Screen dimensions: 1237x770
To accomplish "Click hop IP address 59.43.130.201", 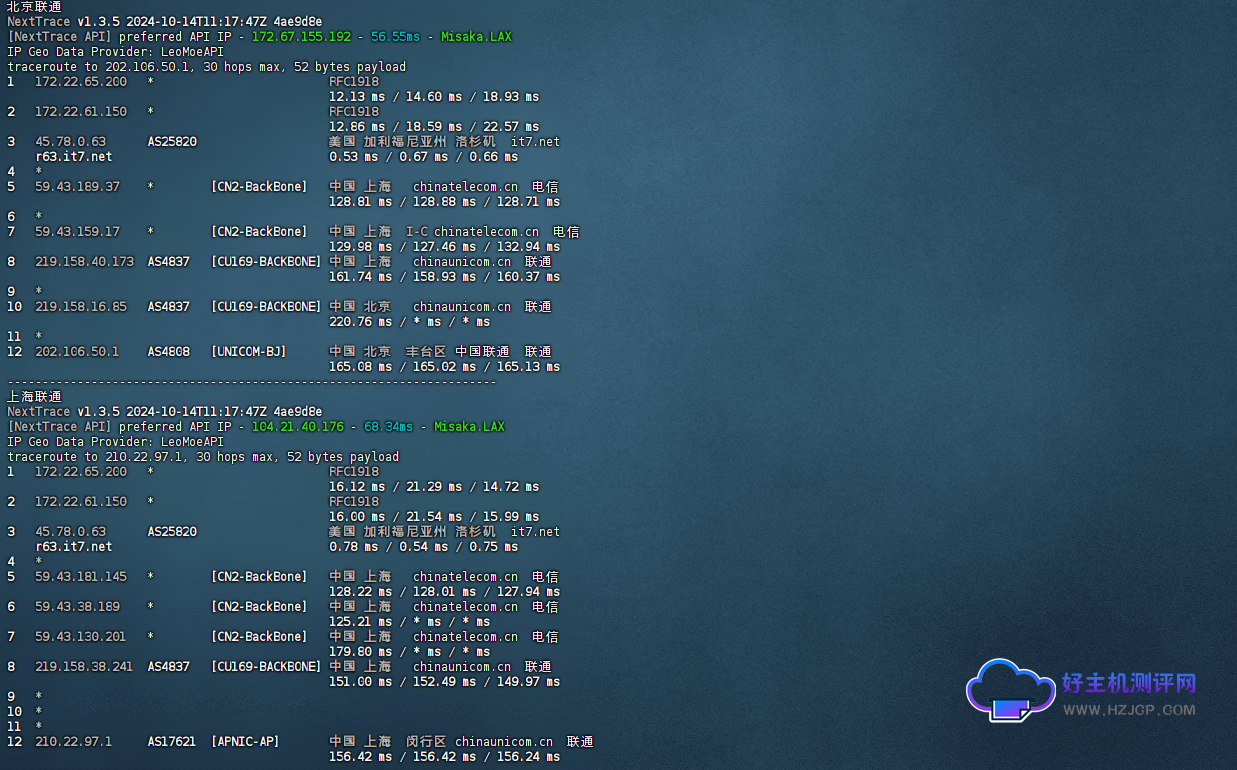I will (x=81, y=637).
